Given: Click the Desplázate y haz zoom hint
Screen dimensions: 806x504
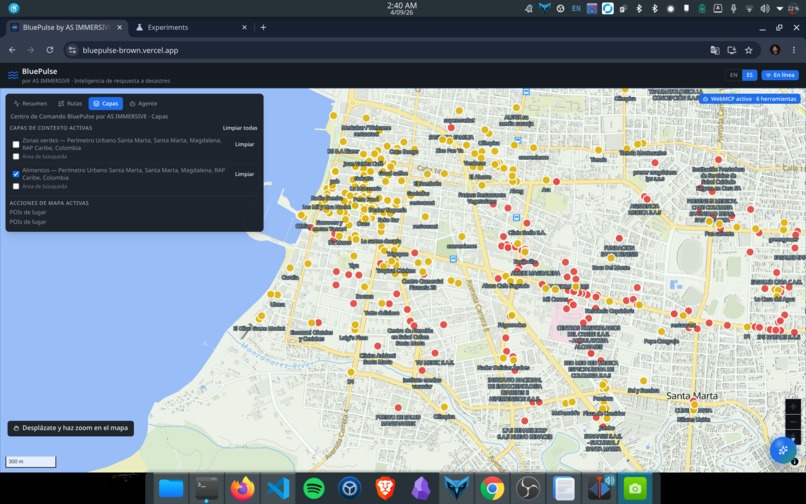Looking at the screenshot, I should click(x=70, y=428).
